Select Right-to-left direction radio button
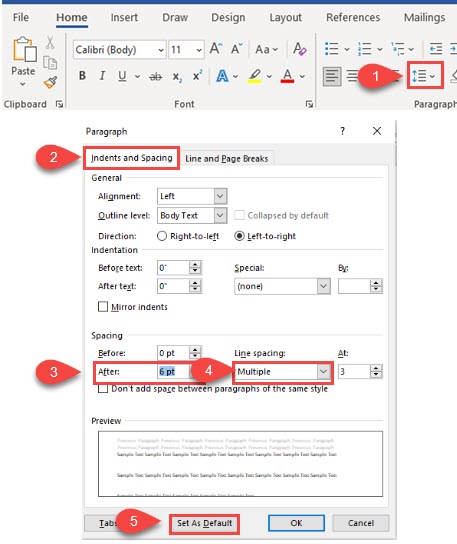457x544 pixels. [162, 236]
